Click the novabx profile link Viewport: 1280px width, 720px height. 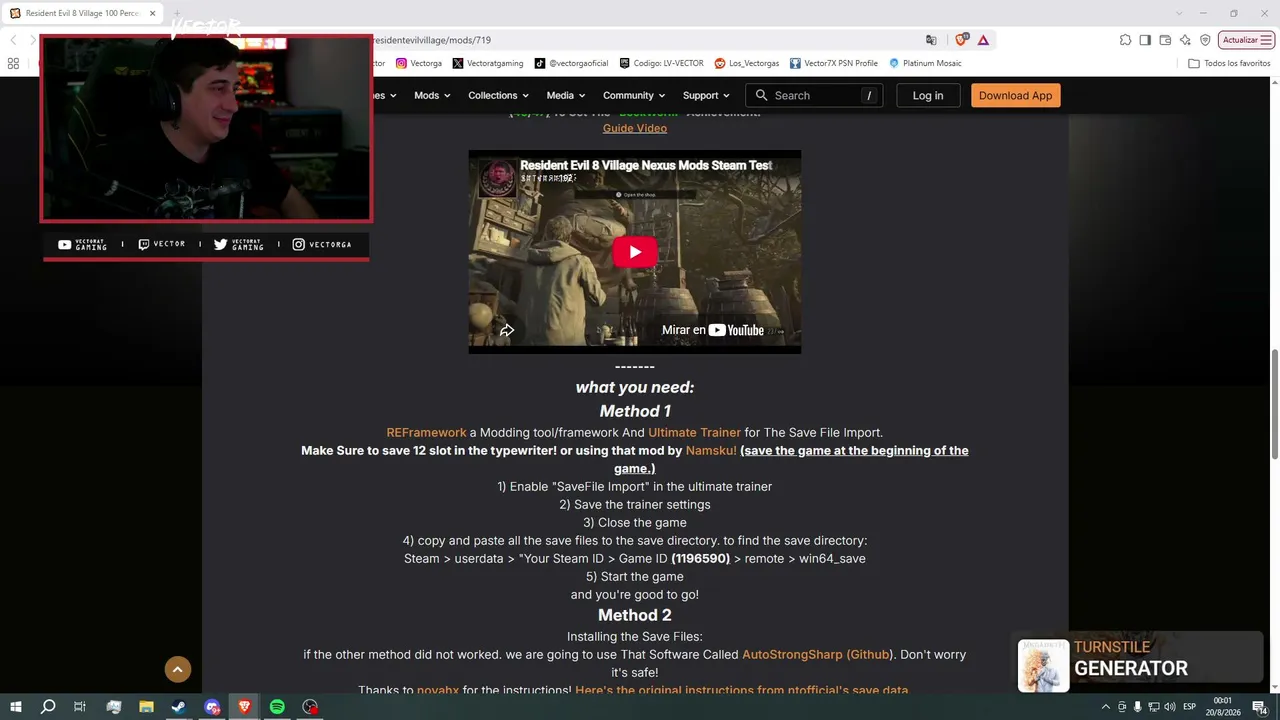click(x=438, y=690)
